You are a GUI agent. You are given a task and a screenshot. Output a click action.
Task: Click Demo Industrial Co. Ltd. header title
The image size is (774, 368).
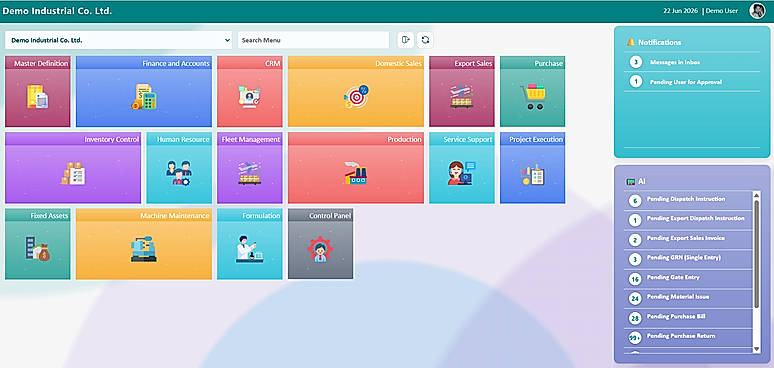click(x=57, y=10)
